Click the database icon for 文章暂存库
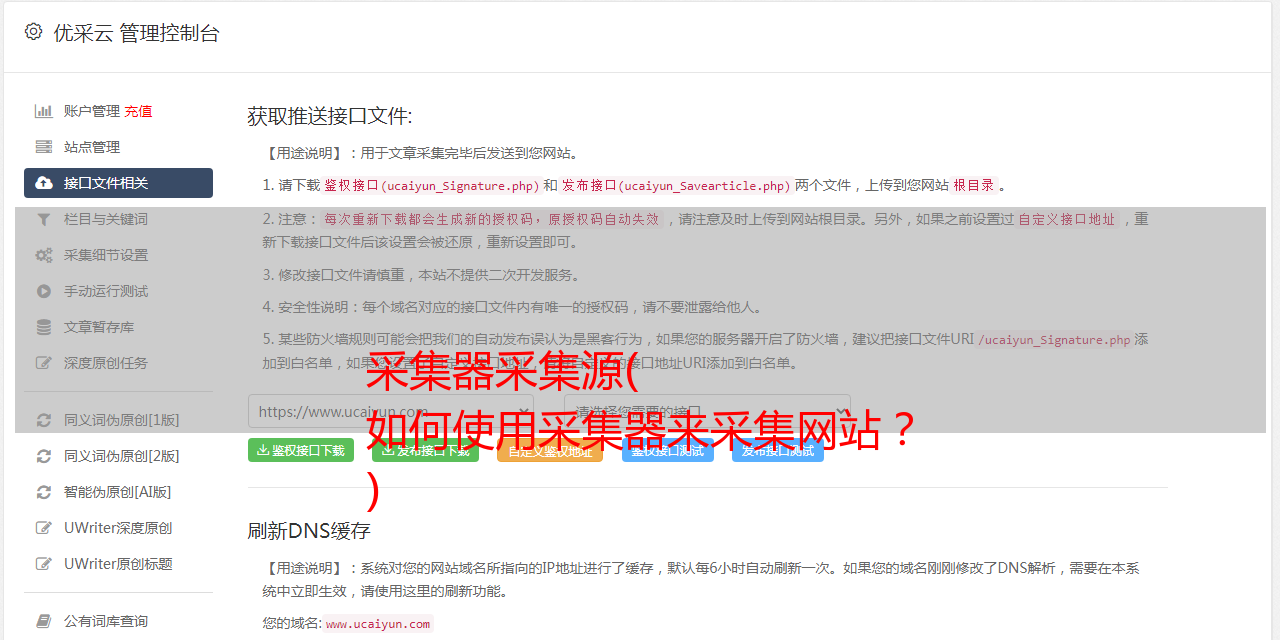 44,327
